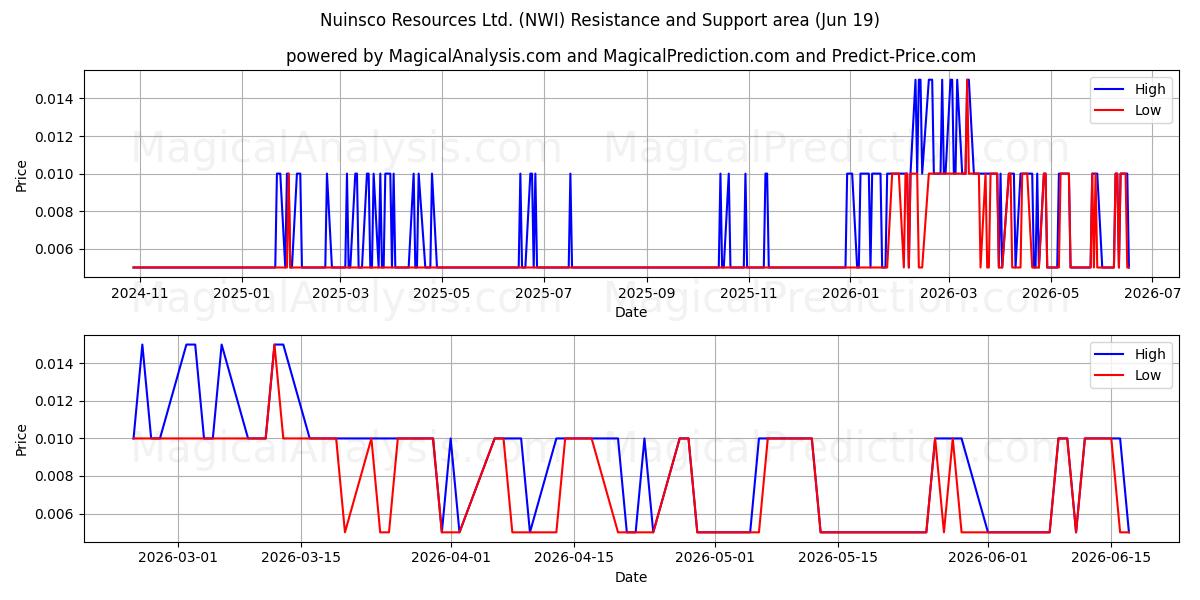Click the '2026-03-01' x-axis label on bottom chart
1200x600 pixels.
point(178,558)
